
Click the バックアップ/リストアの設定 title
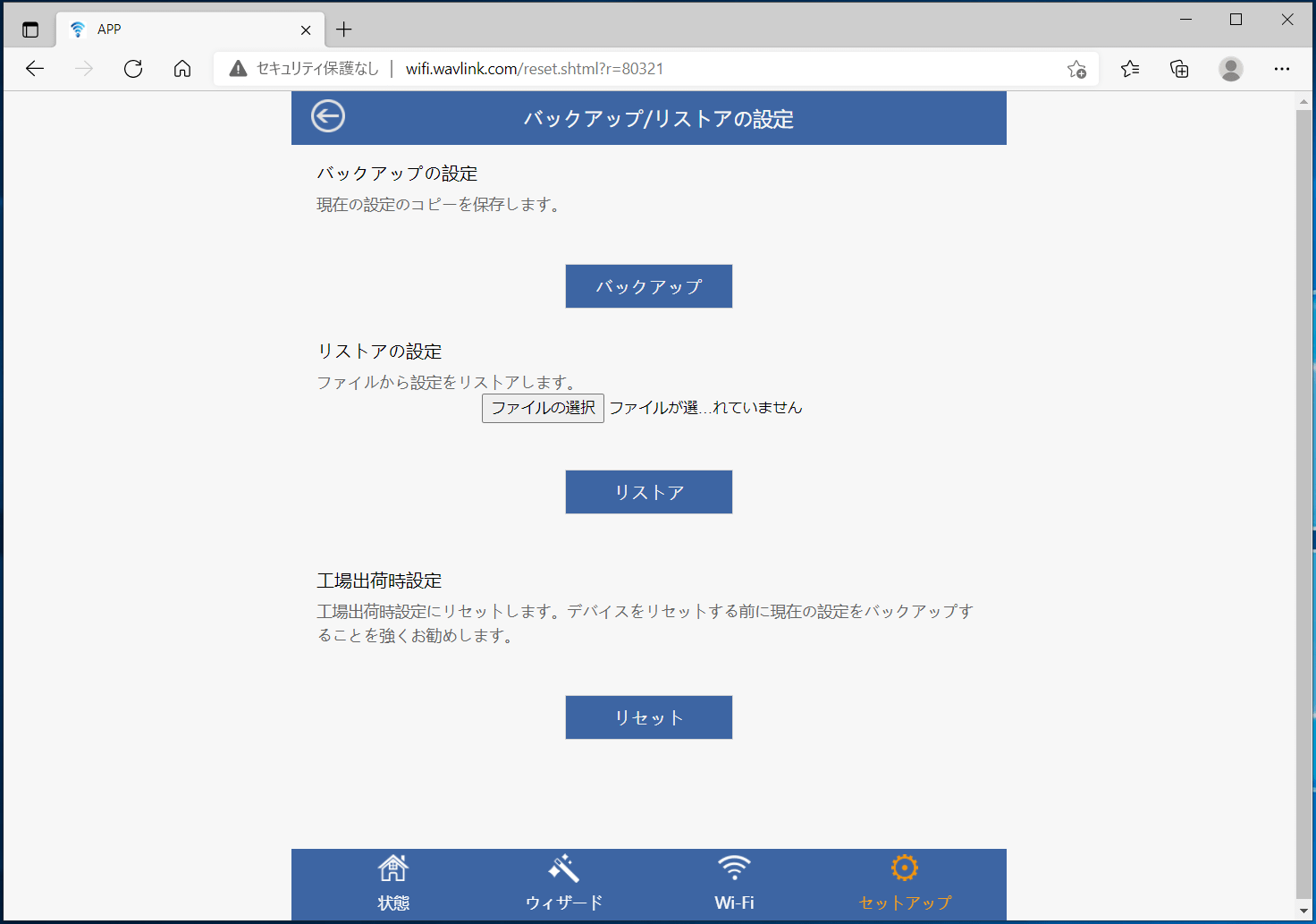click(x=659, y=119)
